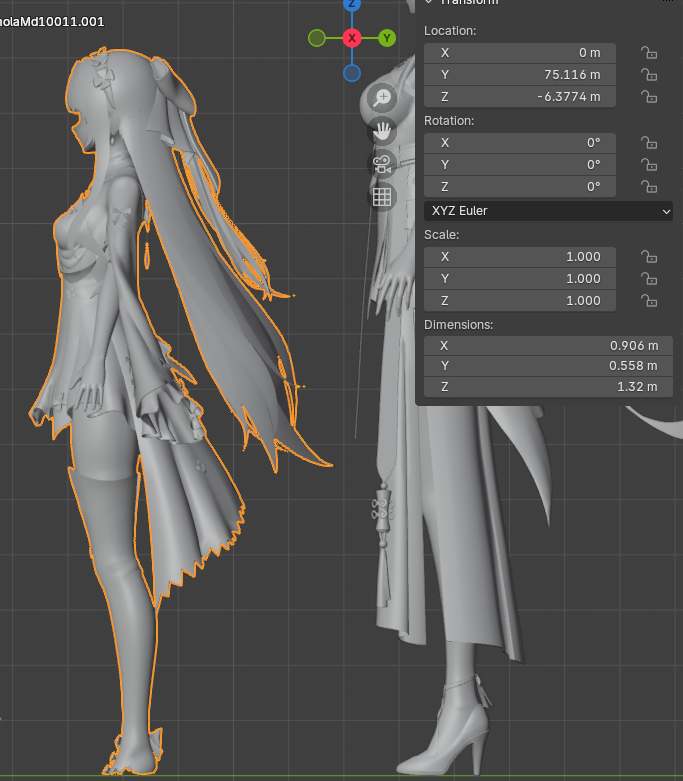Lock the Rotation Y value
This screenshot has width=683, height=781.
[649, 165]
